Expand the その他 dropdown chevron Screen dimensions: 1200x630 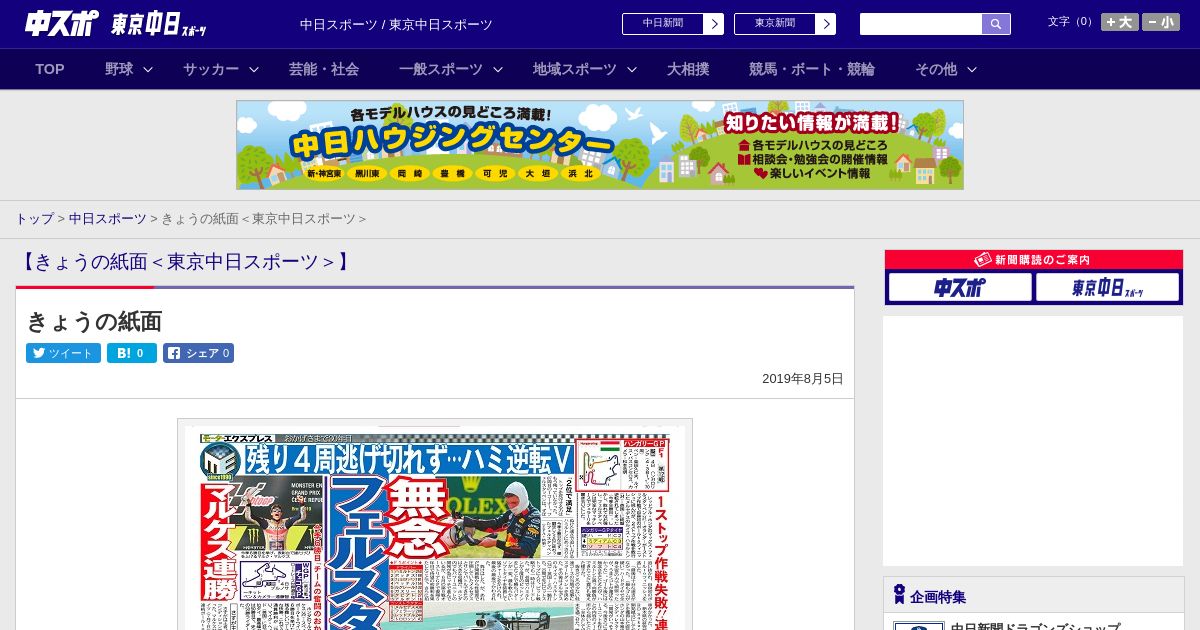pos(972,69)
